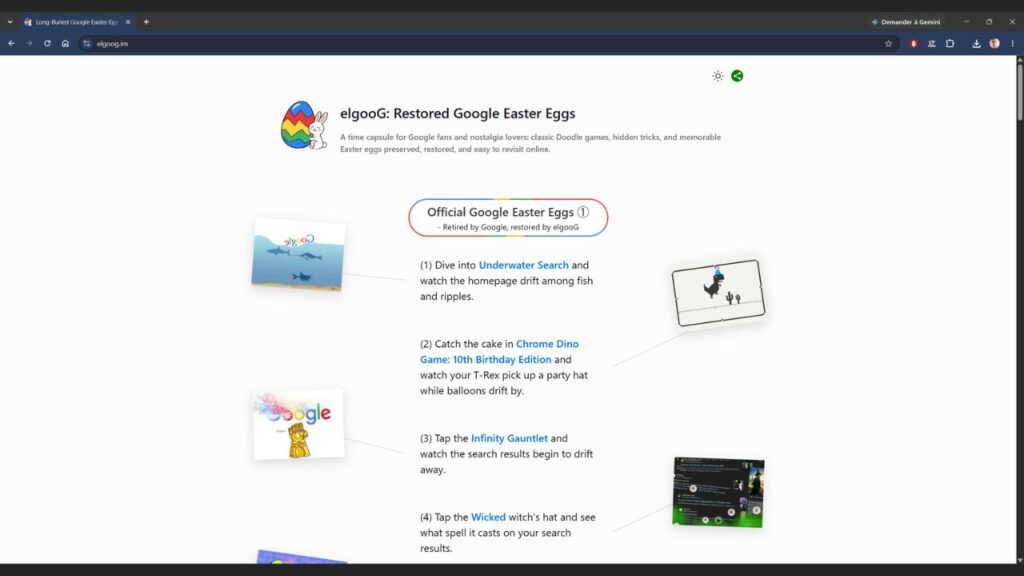Viewport: 1024px width, 576px height.
Task: Click the green Wicked search thumbnail
Action: tap(718, 492)
